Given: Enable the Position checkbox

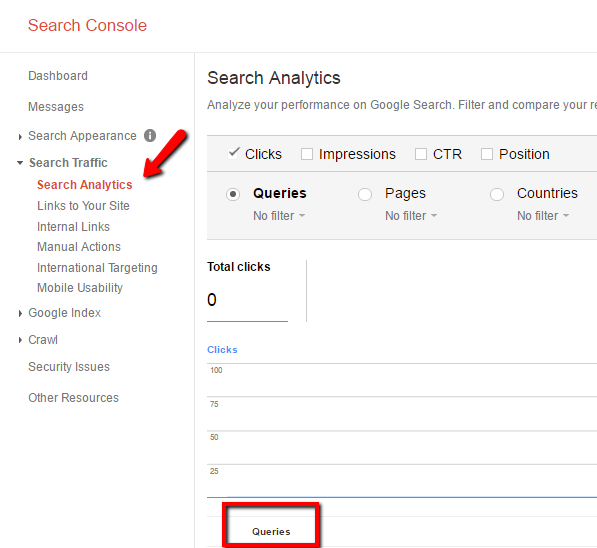Looking at the screenshot, I should click(x=487, y=154).
